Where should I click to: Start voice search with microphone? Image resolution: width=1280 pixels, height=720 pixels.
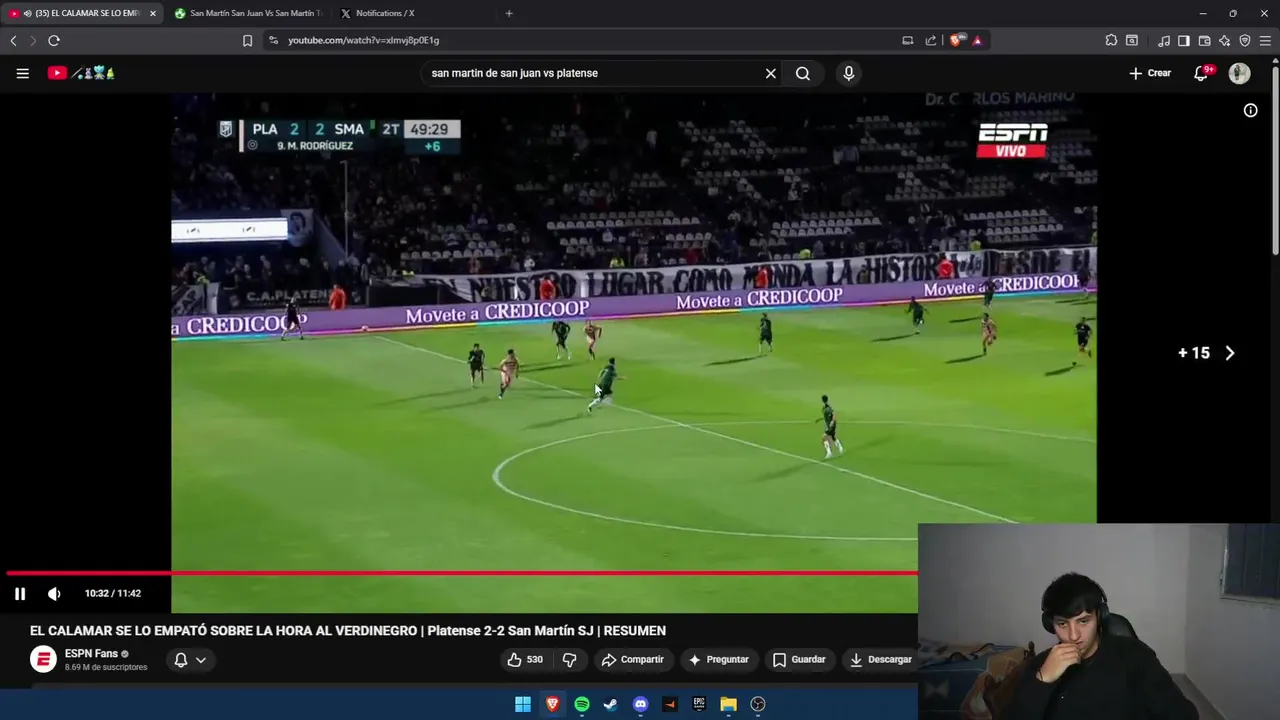[849, 73]
